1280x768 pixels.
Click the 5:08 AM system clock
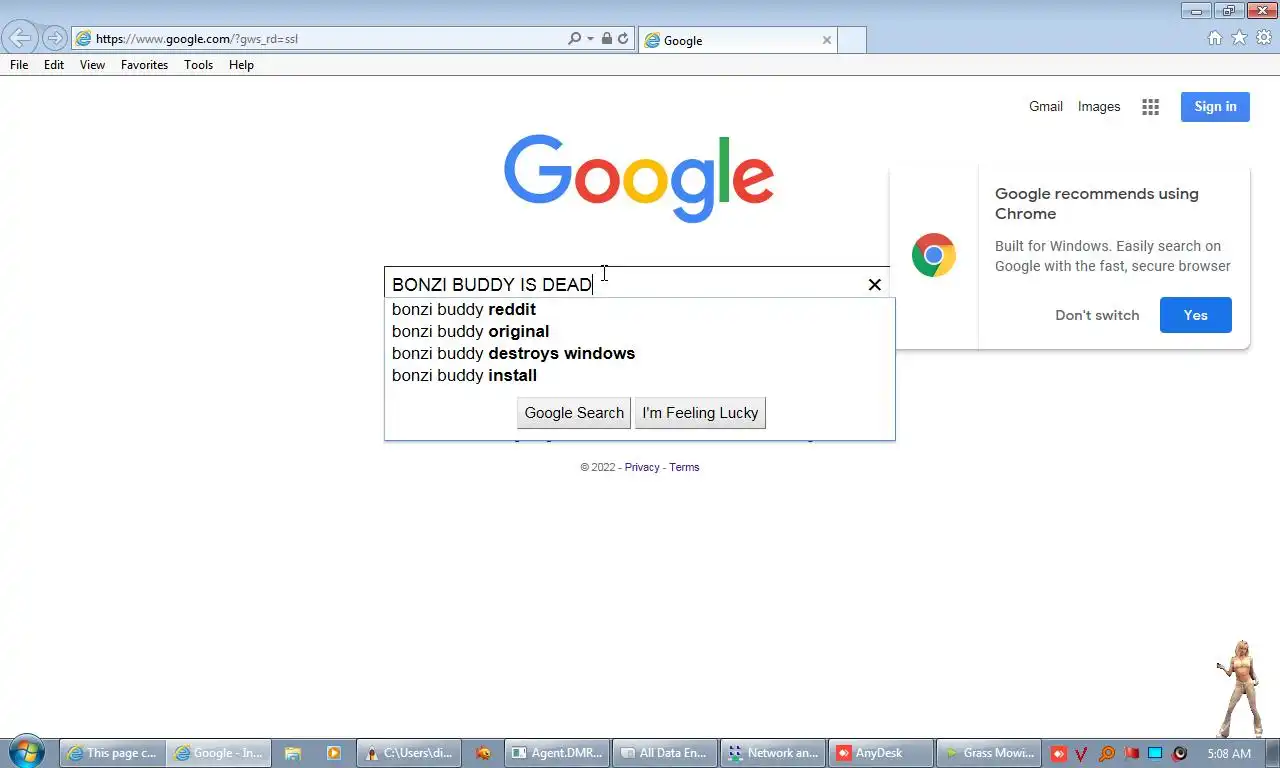1229,753
